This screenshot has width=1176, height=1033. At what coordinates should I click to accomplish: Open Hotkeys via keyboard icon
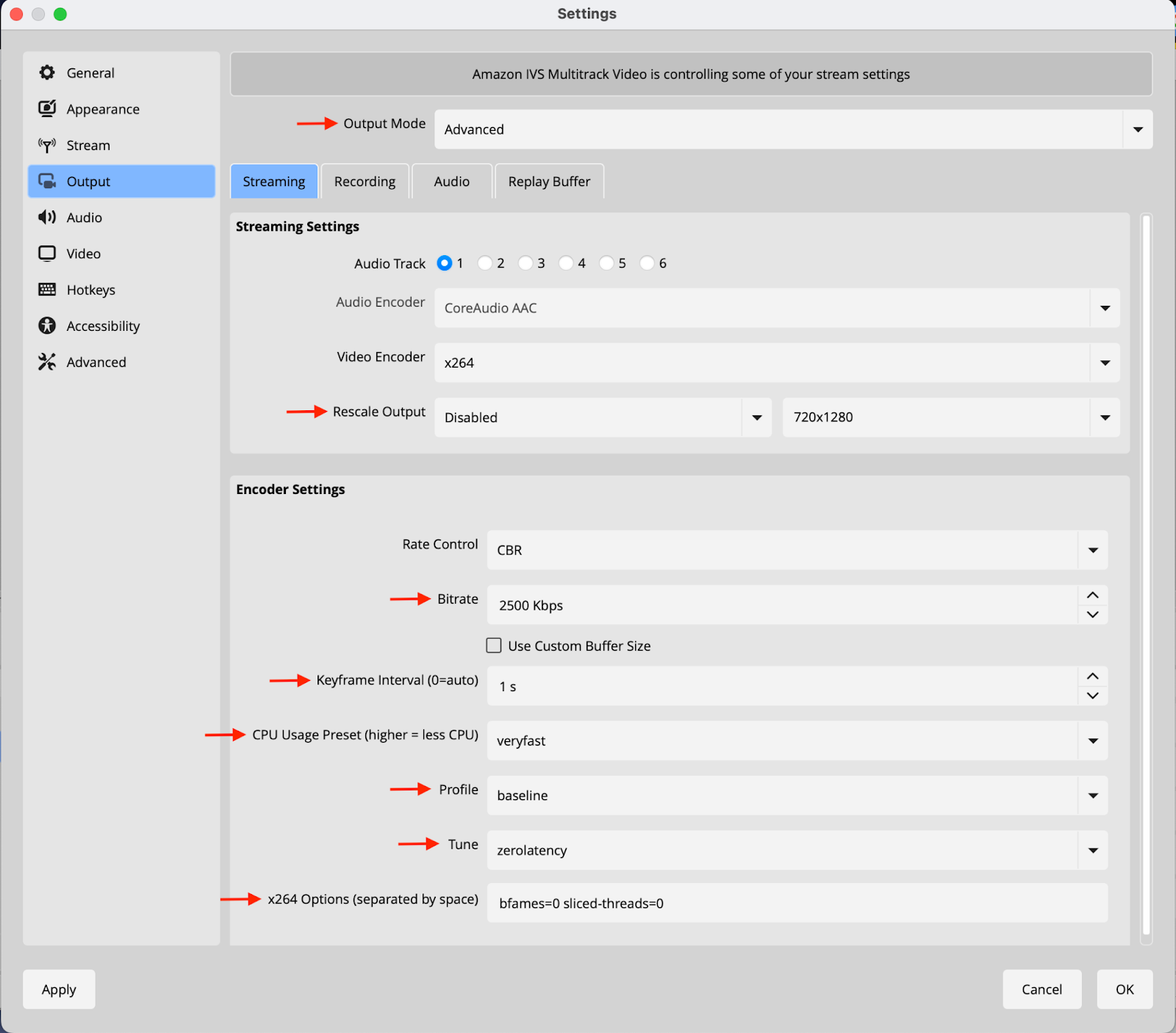(x=47, y=290)
